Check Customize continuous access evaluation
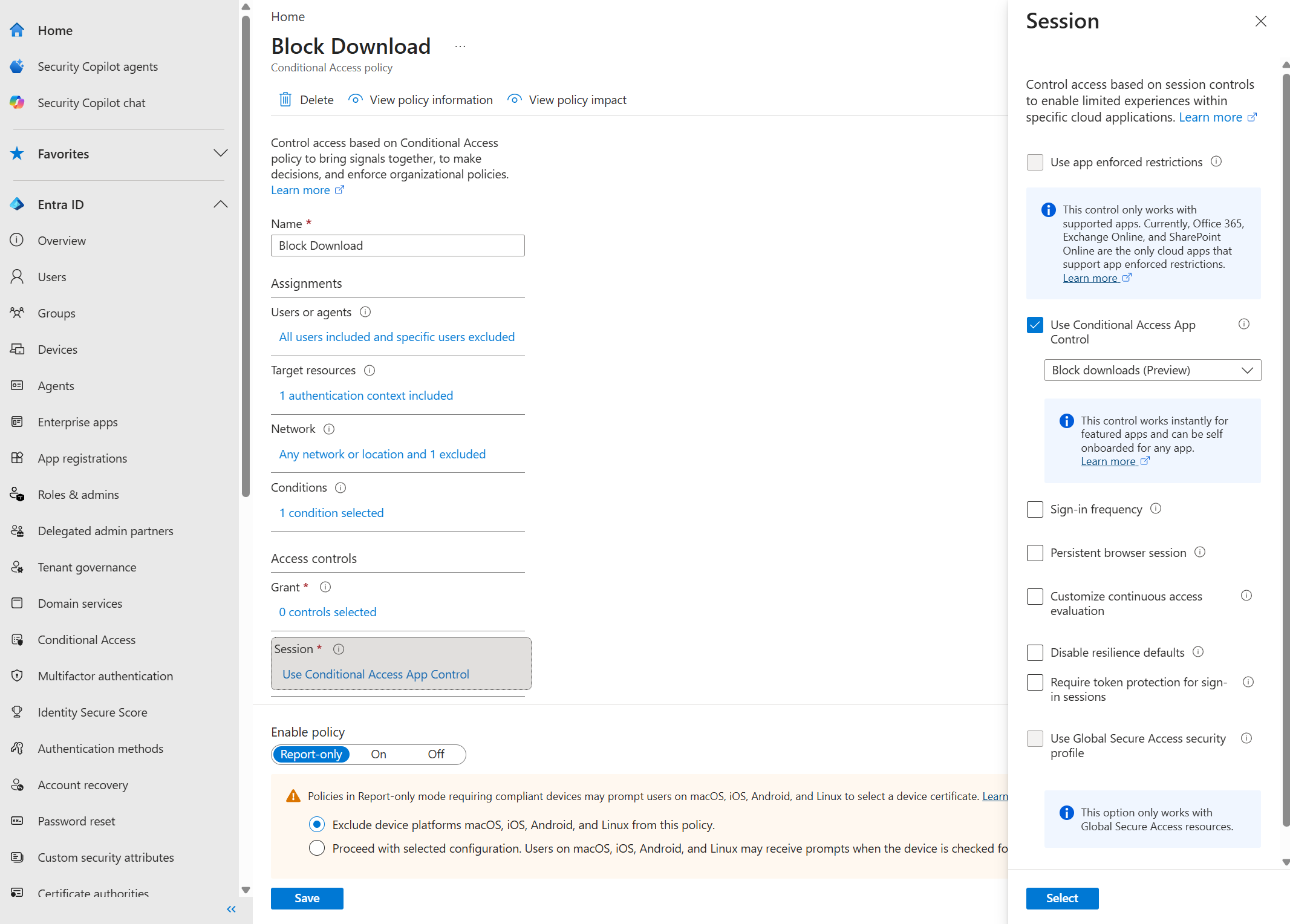This screenshot has width=1290, height=924. click(1035, 596)
